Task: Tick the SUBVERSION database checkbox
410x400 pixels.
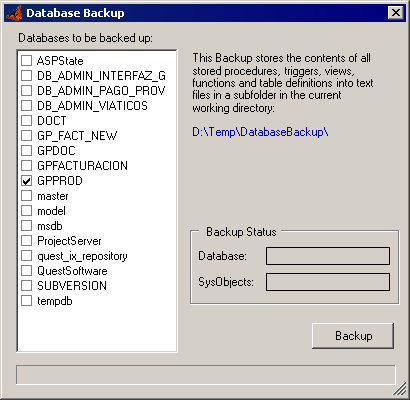Action: click(x=26, y=286)
